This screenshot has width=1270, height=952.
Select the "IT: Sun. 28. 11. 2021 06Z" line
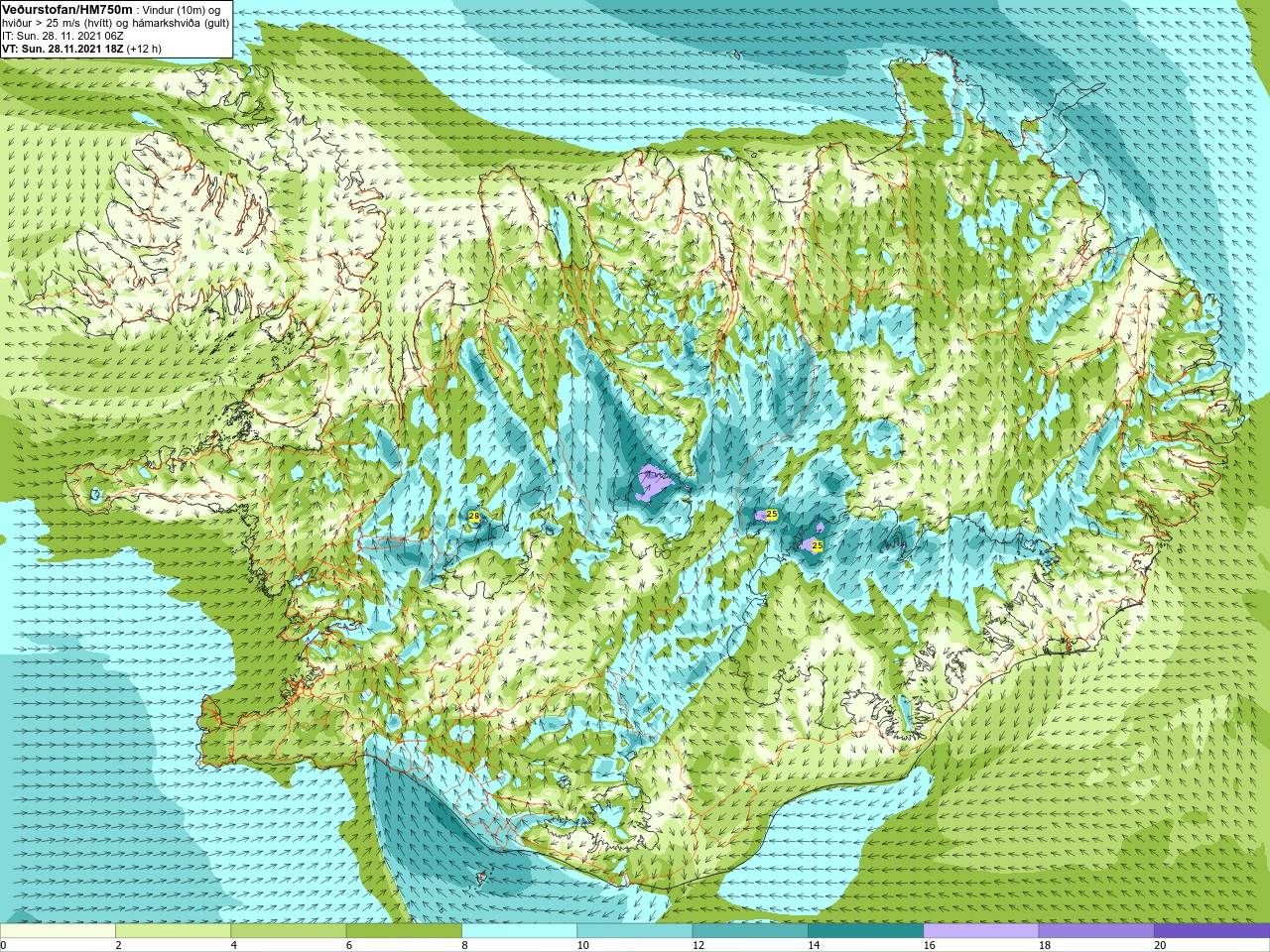(x=63, y=35)
